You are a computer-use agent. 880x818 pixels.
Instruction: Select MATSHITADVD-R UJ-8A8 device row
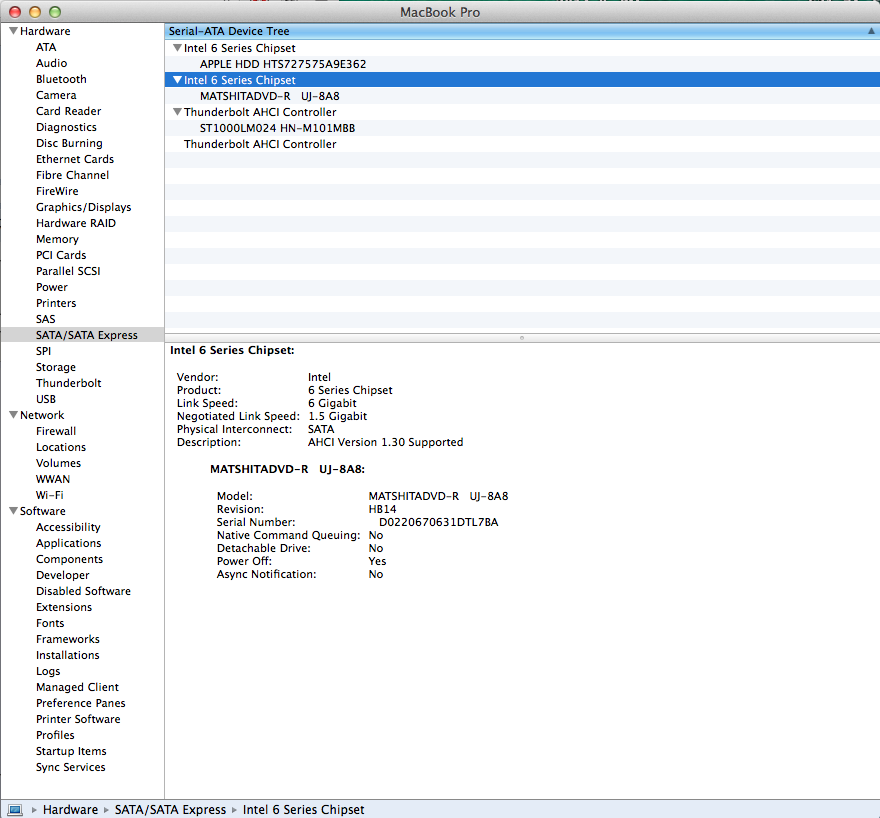click(522, 96)
